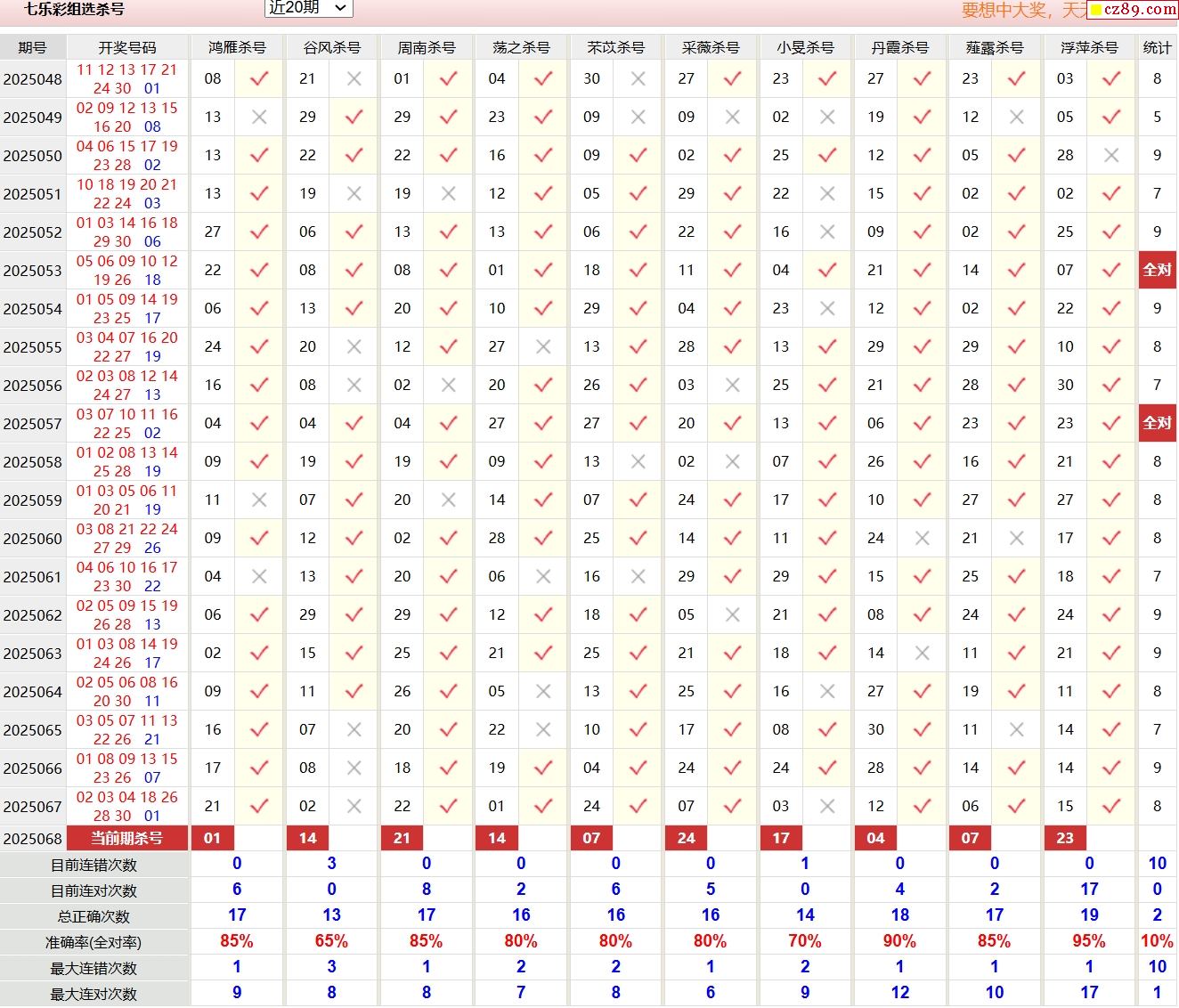Click 周南 cross mark in row 2025059

click(x=449, y=500)
